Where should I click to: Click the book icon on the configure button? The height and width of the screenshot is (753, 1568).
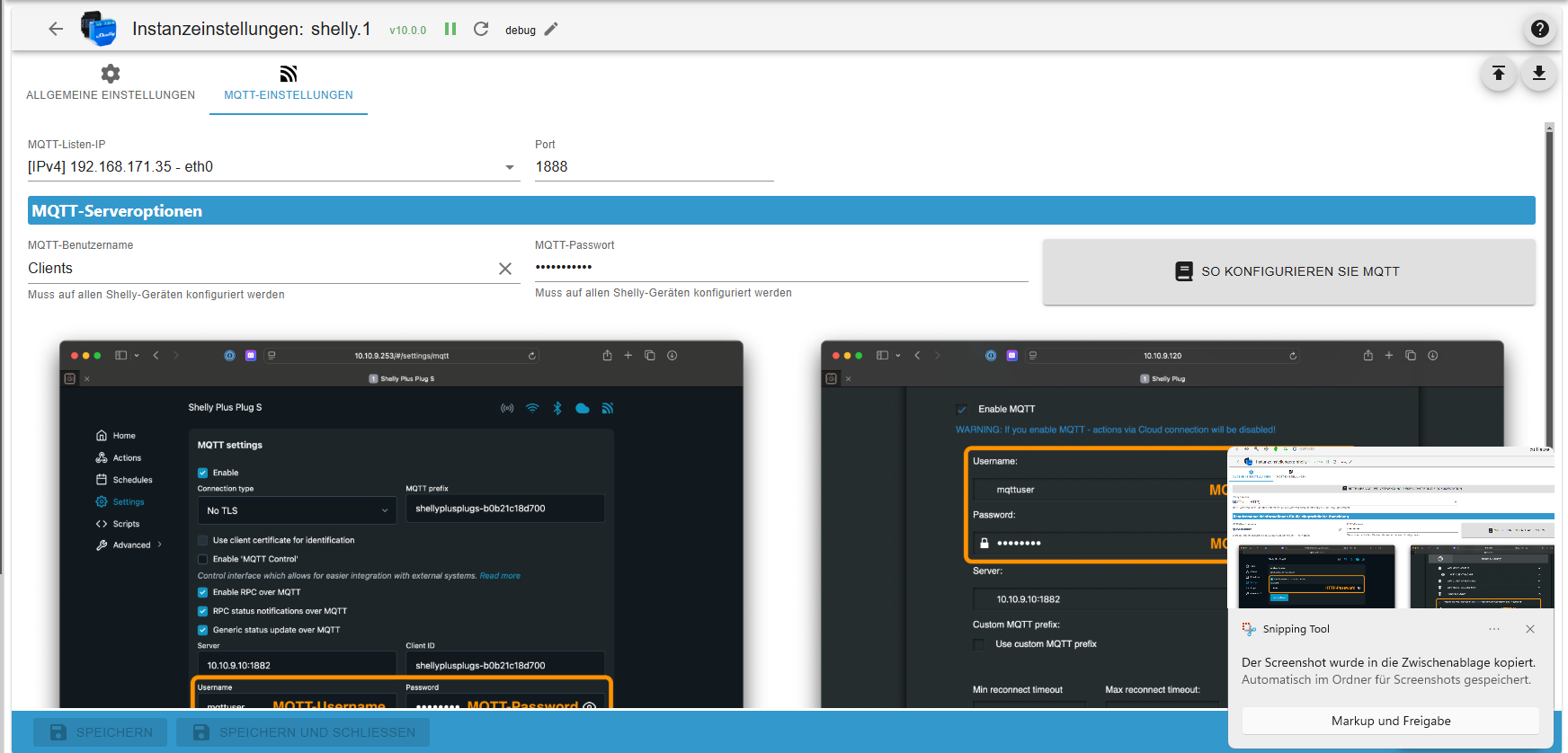[1184, 271]
